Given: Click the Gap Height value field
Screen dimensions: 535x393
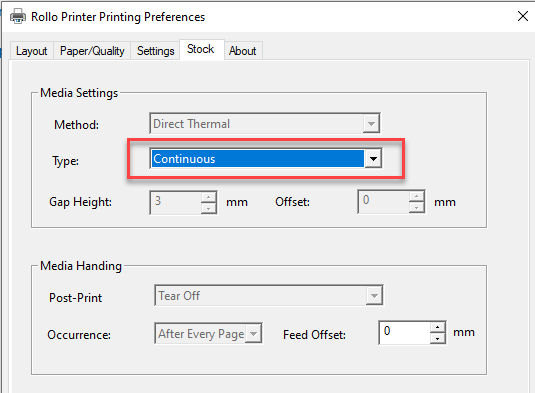Looking at the screenshot, I should tap(176, 202).
